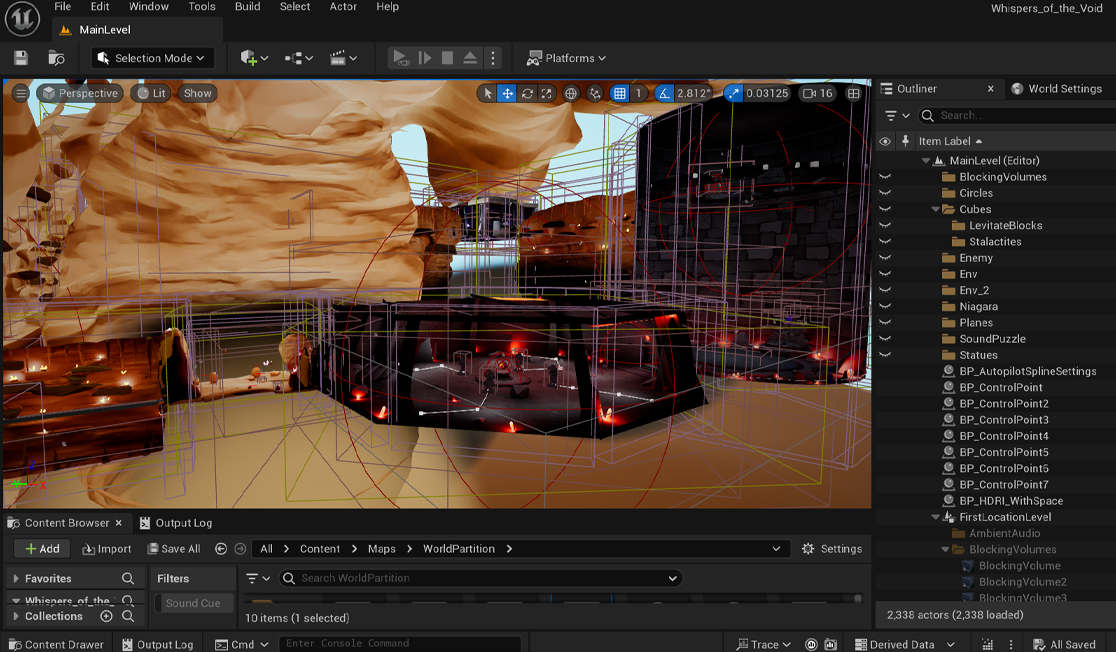Open the Selection Mode dropdown
Screen dimensions: 1116x652
coord(153,58)
